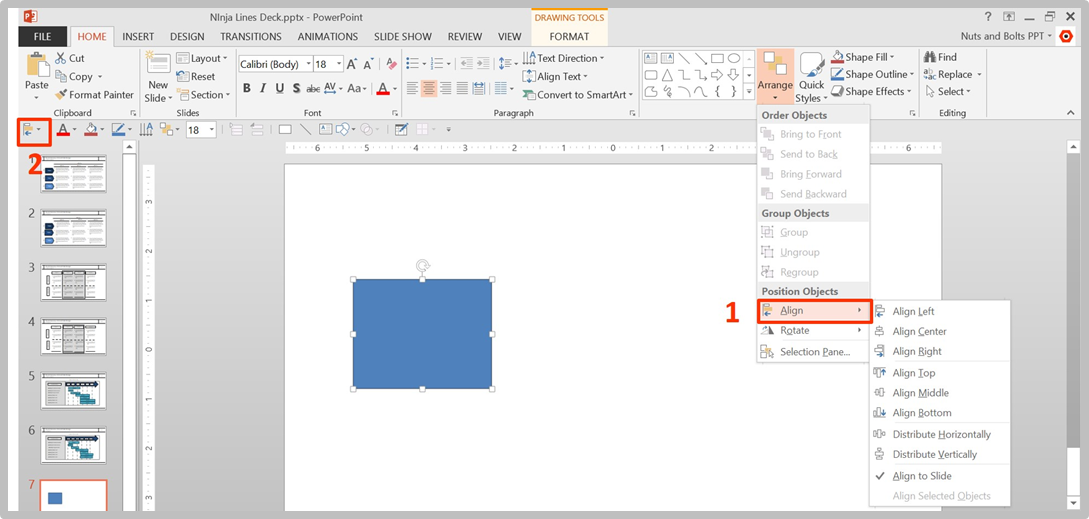Image resolution: width=1089 pixels, height=519 pixels.
Task: Toggle Strikethrough formatting
Action: coord(313,88)
